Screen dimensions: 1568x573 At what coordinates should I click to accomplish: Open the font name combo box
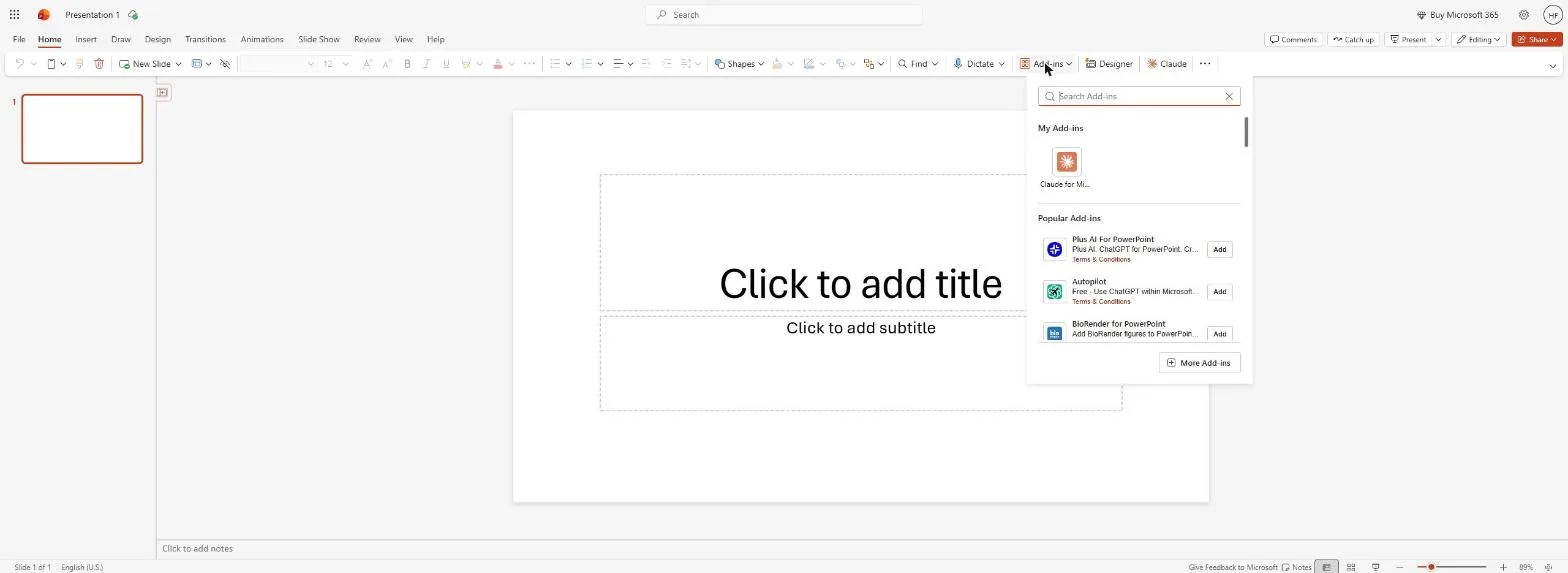tap(278, 64)
